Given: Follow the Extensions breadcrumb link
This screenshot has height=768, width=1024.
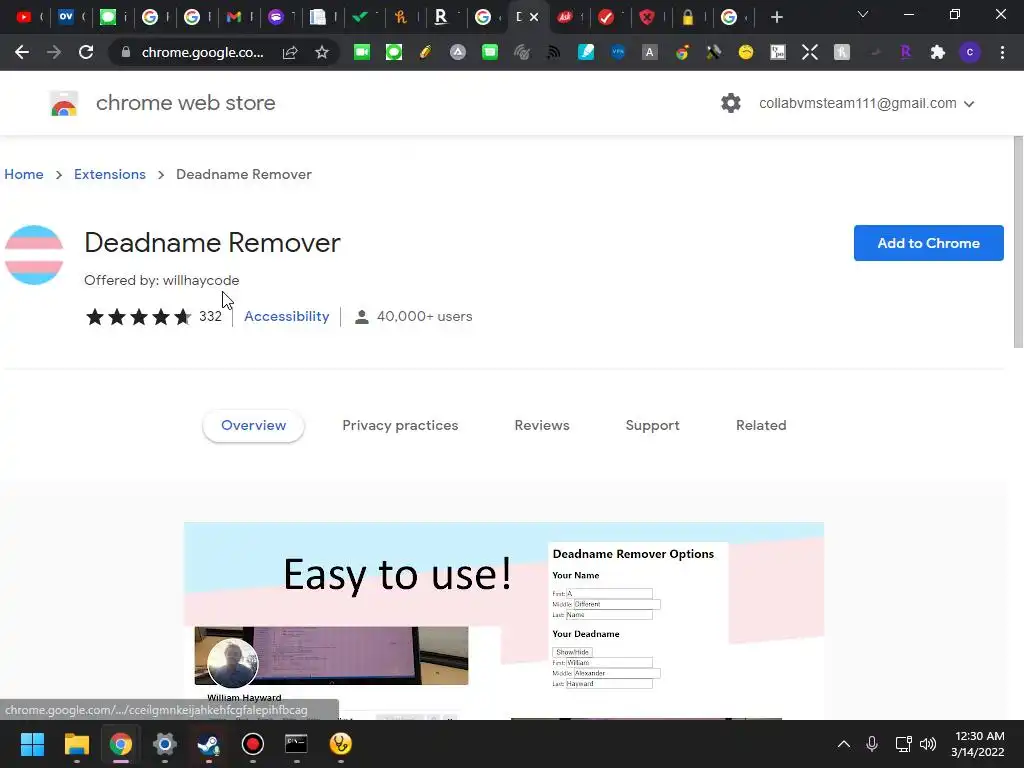Looking at the screenshot, I should 110,174.
